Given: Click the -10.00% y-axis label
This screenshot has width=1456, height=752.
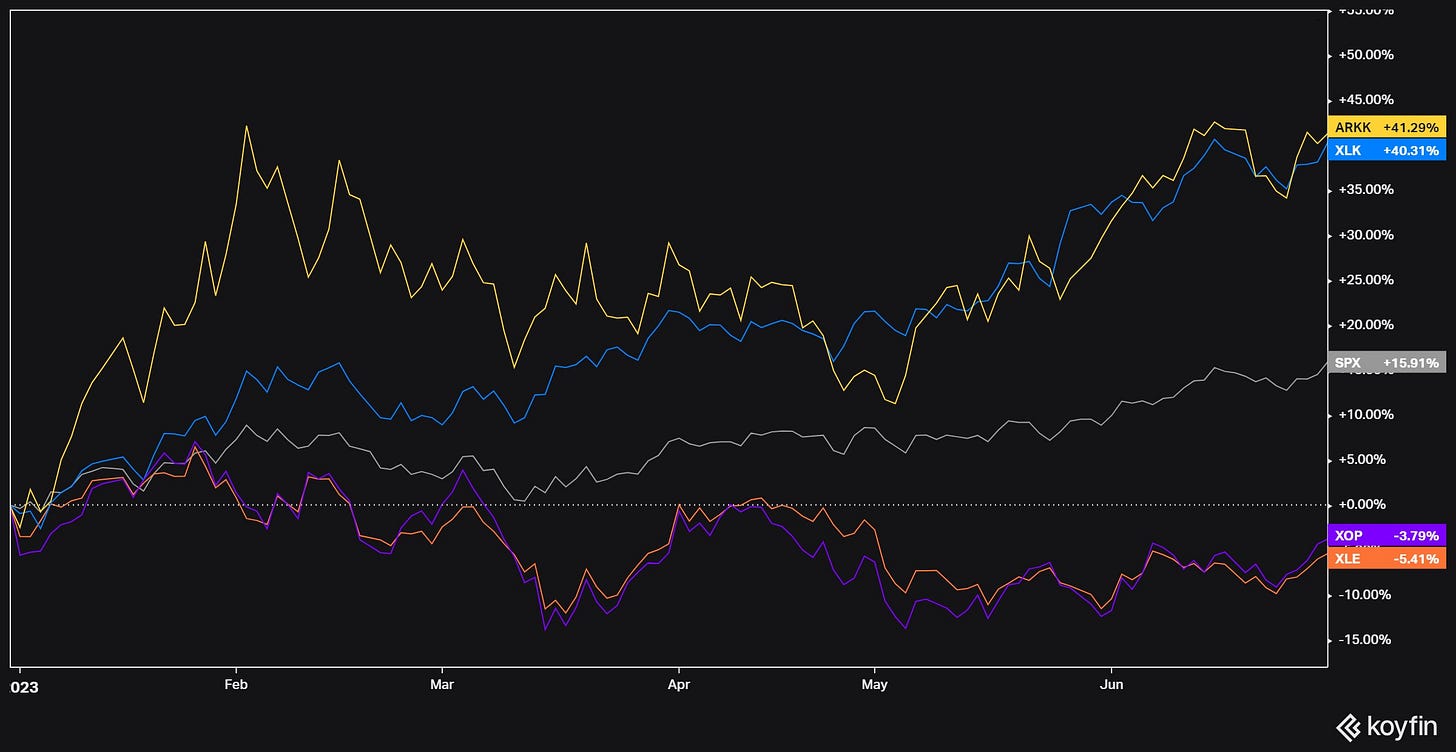Looking at the screenshot, I should (1363, 595).
